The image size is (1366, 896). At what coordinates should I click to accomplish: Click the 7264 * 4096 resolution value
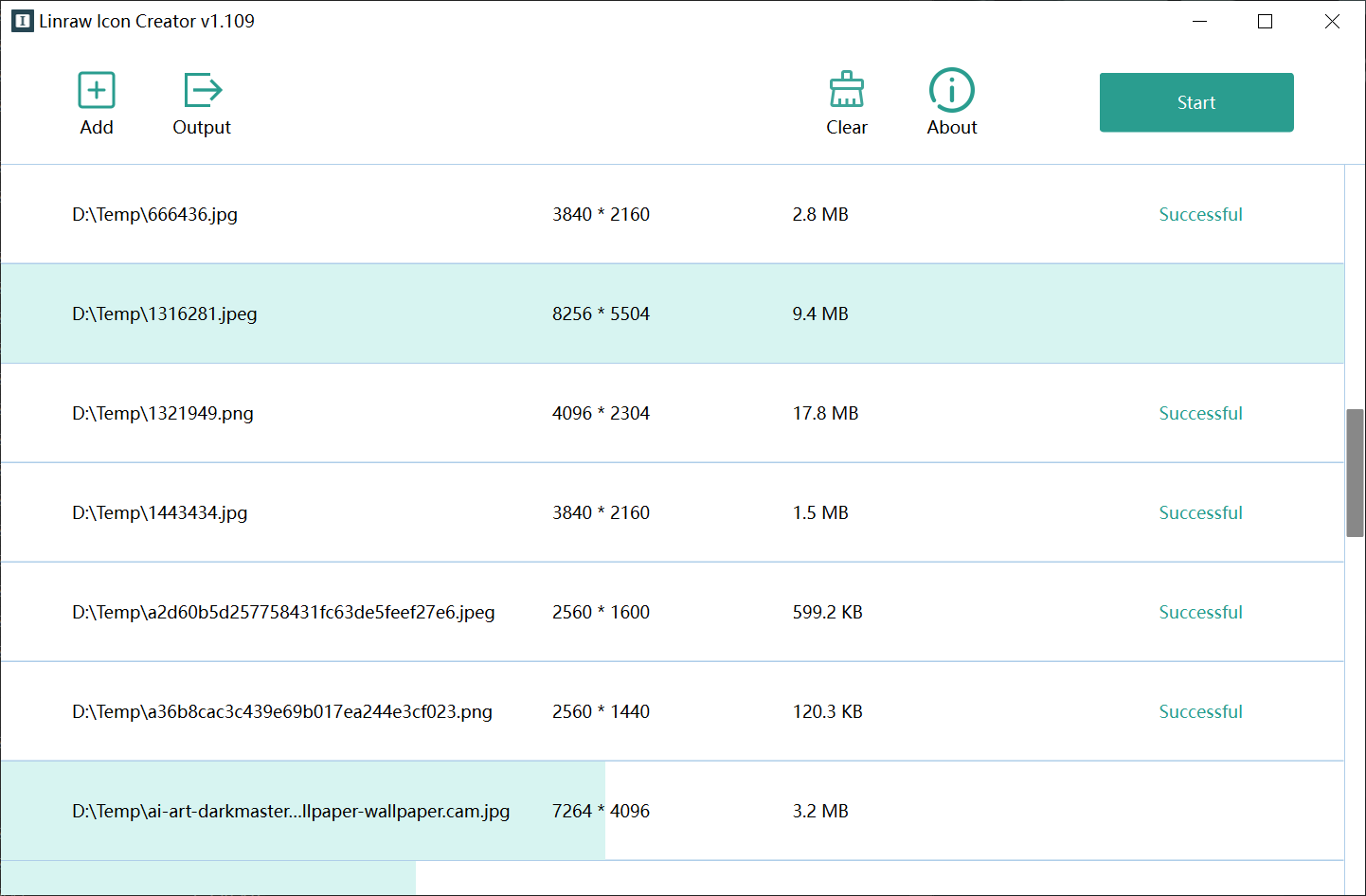(x=602, y=811)
